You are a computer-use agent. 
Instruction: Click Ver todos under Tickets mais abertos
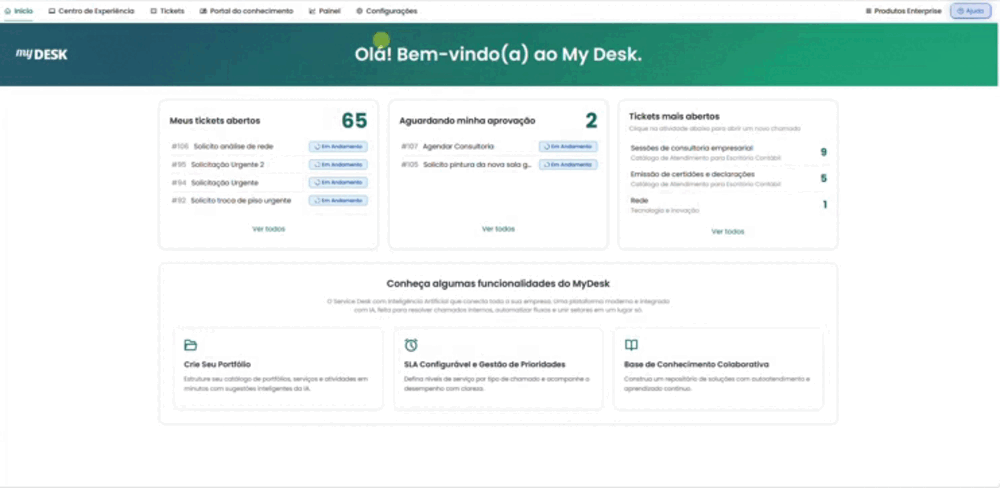click(728, 232)
